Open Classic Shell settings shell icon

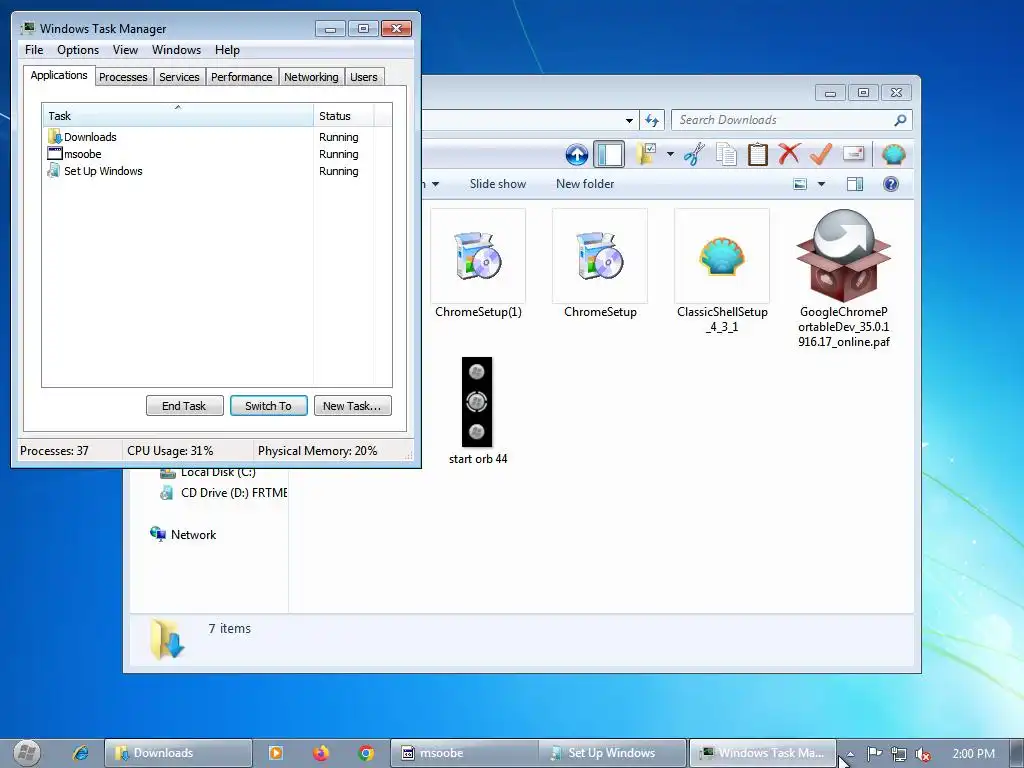tap(893, 155)
